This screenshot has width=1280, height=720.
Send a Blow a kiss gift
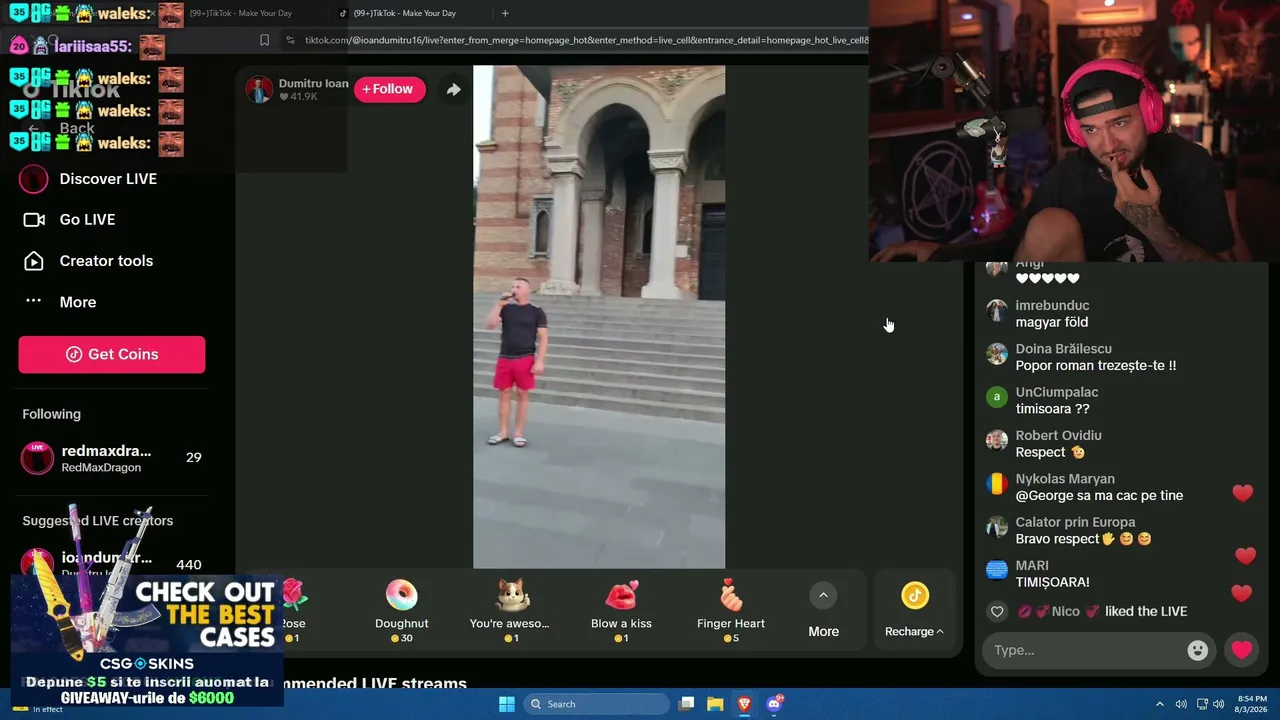point(621,611)
